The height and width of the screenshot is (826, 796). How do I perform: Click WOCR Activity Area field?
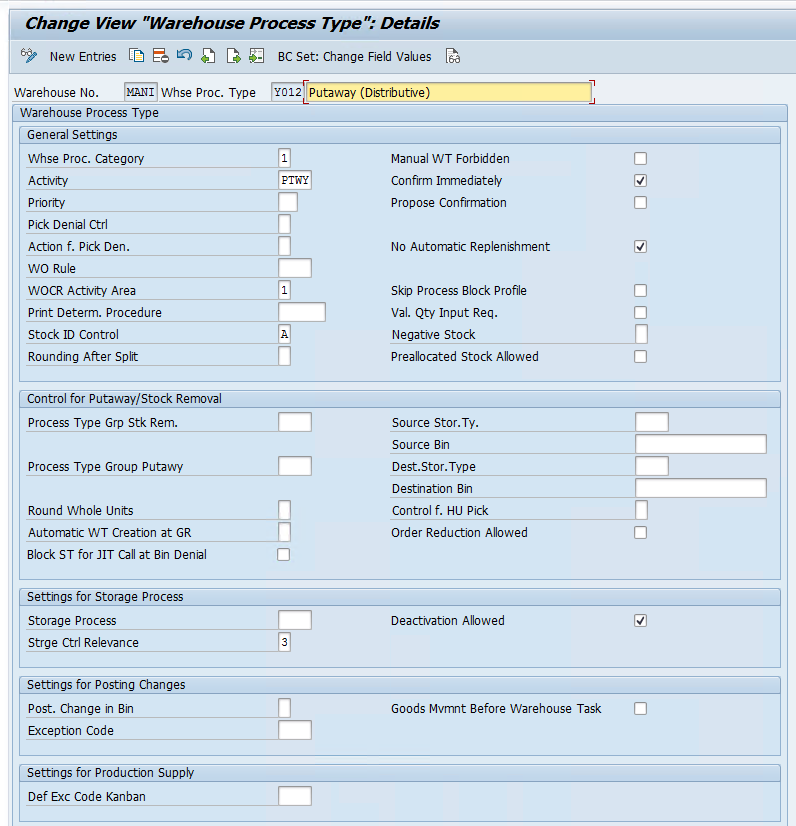click(x=284, y=290)
